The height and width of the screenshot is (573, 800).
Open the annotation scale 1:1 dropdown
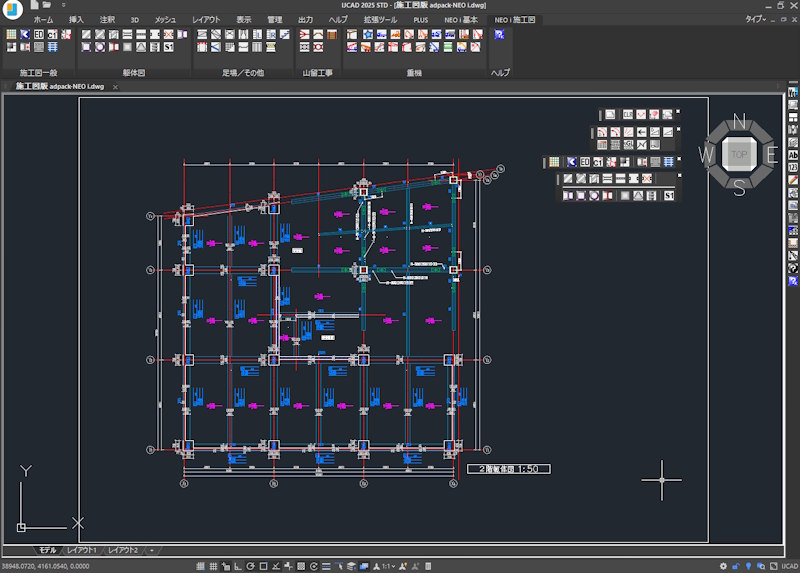pos(390,567)
